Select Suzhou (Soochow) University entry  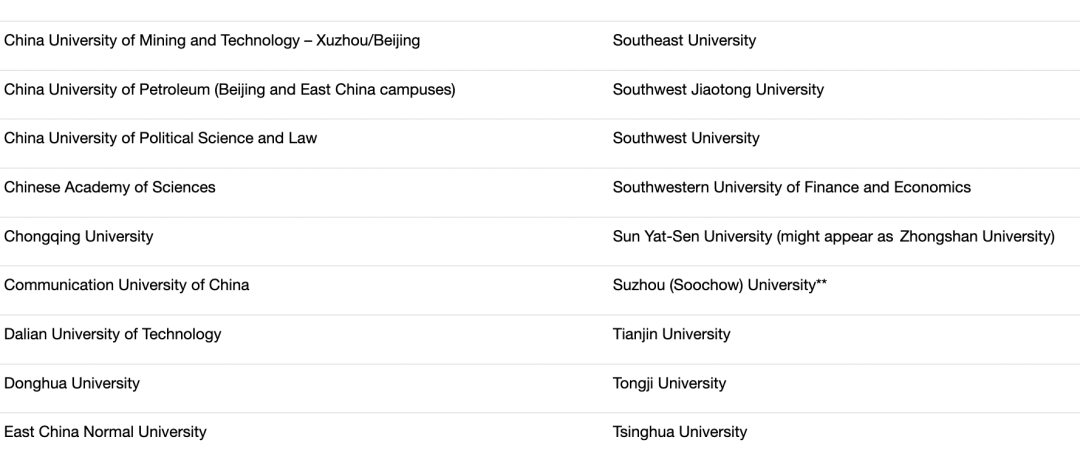point(720,285)
